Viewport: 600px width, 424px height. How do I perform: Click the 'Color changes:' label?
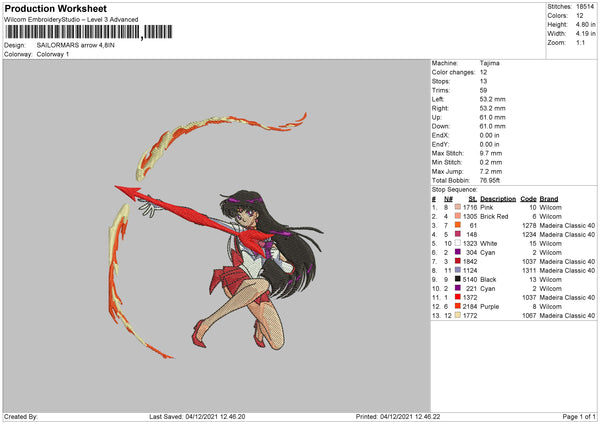(x=453, y=72)
